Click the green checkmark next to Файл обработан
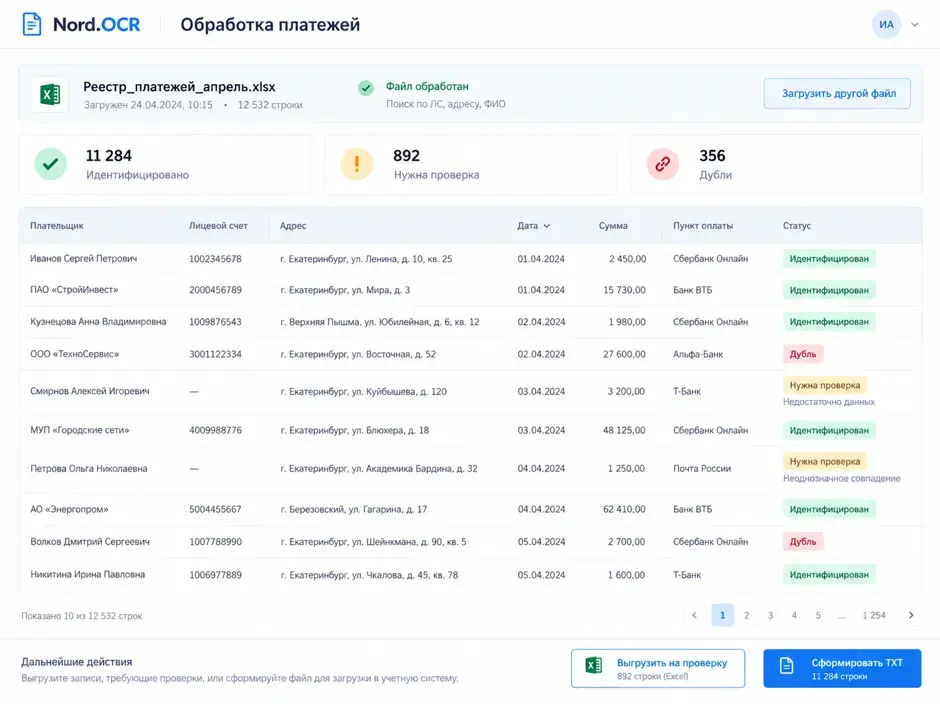The width and height of the screenshot is (940, 704). tap(366, 88)
